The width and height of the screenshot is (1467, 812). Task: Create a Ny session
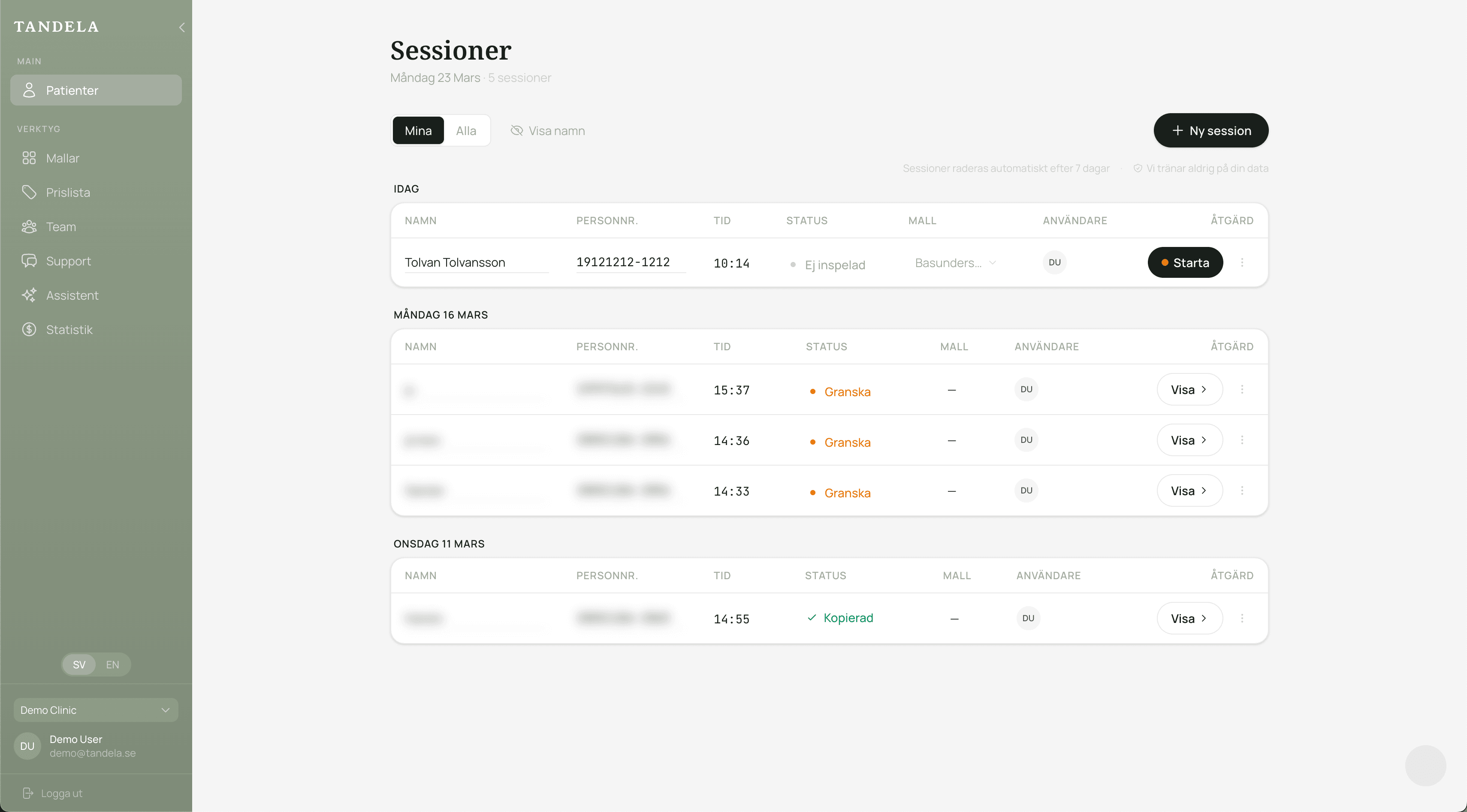click(x=1211, y=130)
